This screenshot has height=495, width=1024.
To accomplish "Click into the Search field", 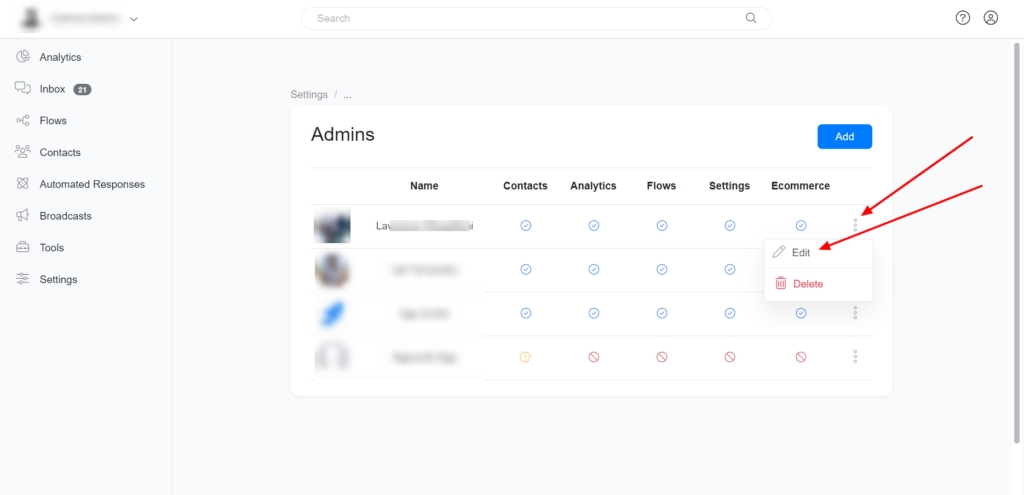I will [530, 18].
